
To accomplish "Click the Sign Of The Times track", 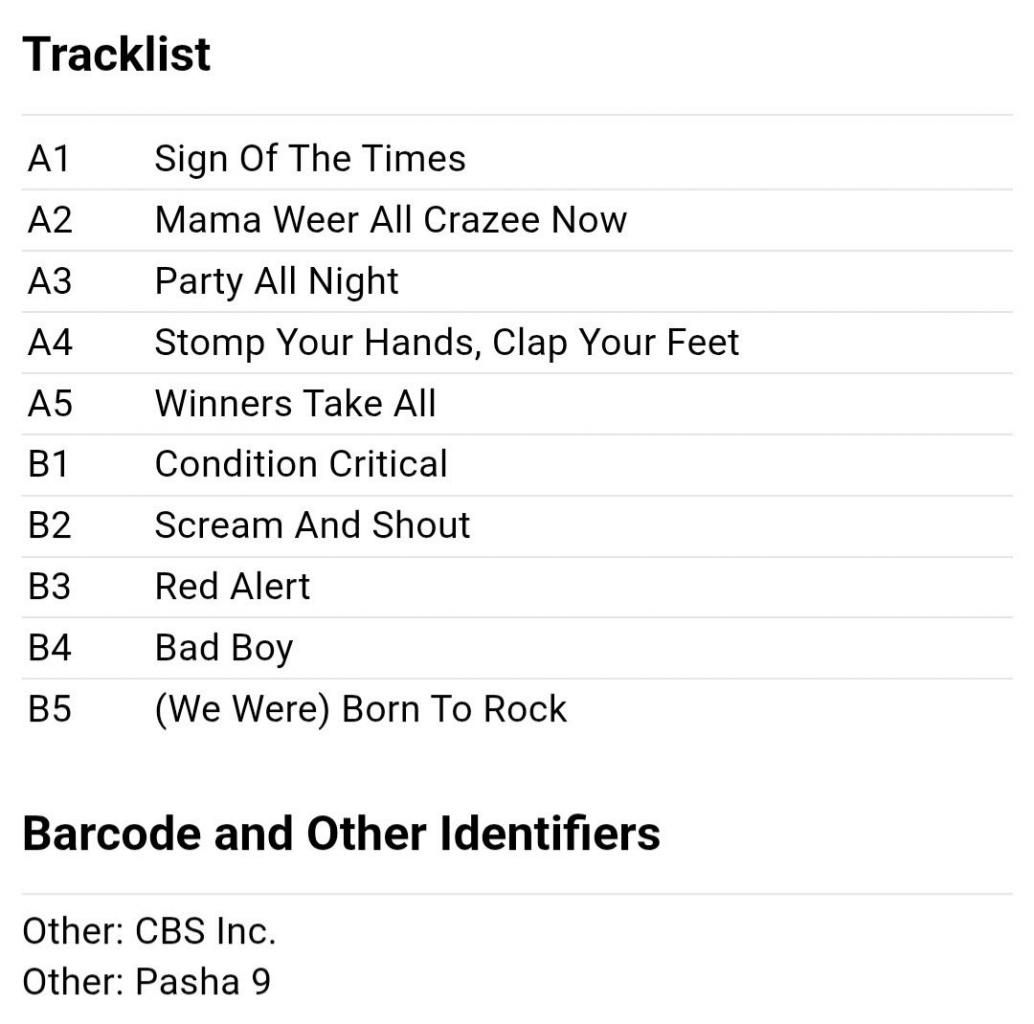I will [309, 159].
